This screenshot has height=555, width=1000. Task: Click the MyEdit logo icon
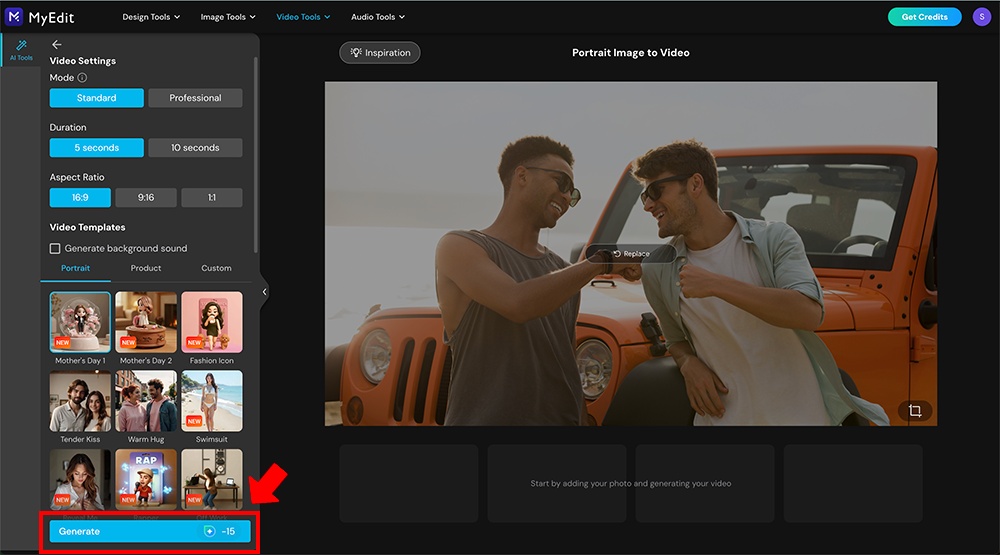click(x=15, y=17)
